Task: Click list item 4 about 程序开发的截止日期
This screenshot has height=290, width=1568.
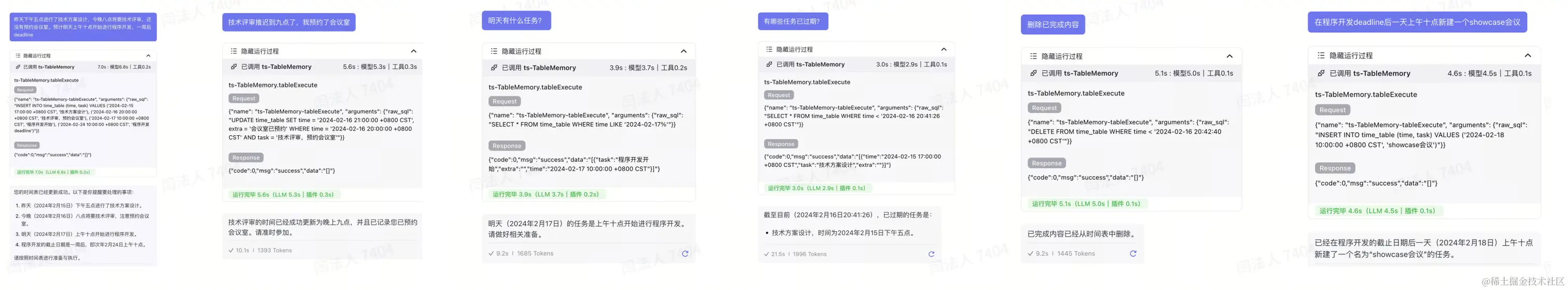Action: pos(83,245)
